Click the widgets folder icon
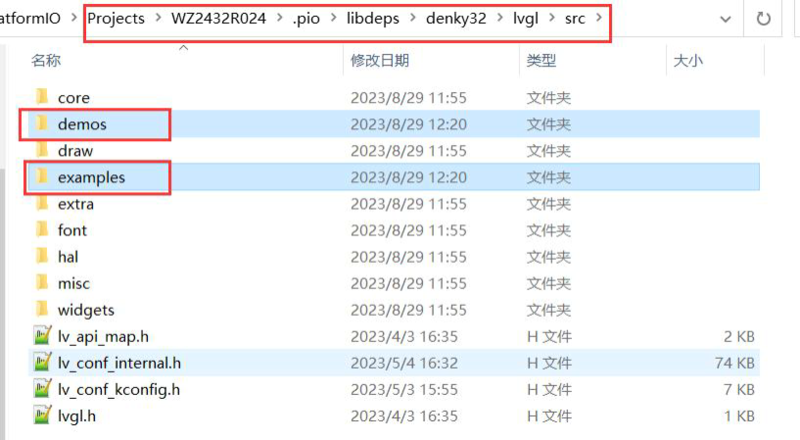This screenshot has width=800, height=440. pyautogui.click(x=42, y=309)
